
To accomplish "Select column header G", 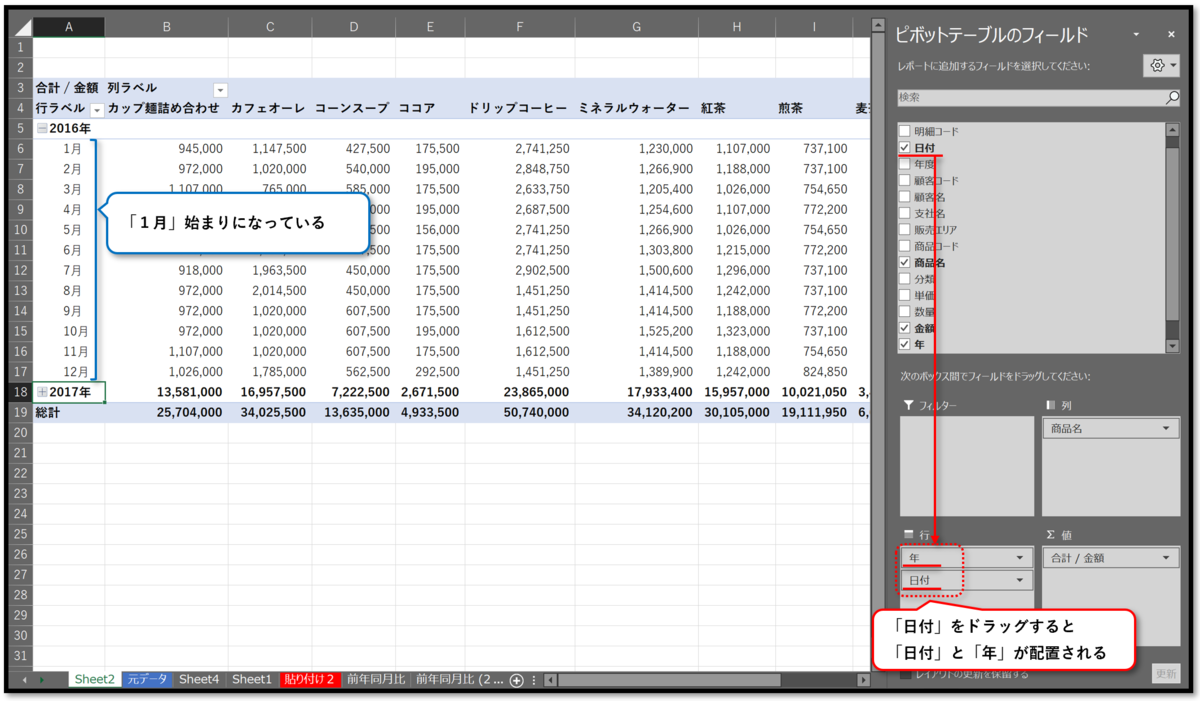I will click(636, 28).
